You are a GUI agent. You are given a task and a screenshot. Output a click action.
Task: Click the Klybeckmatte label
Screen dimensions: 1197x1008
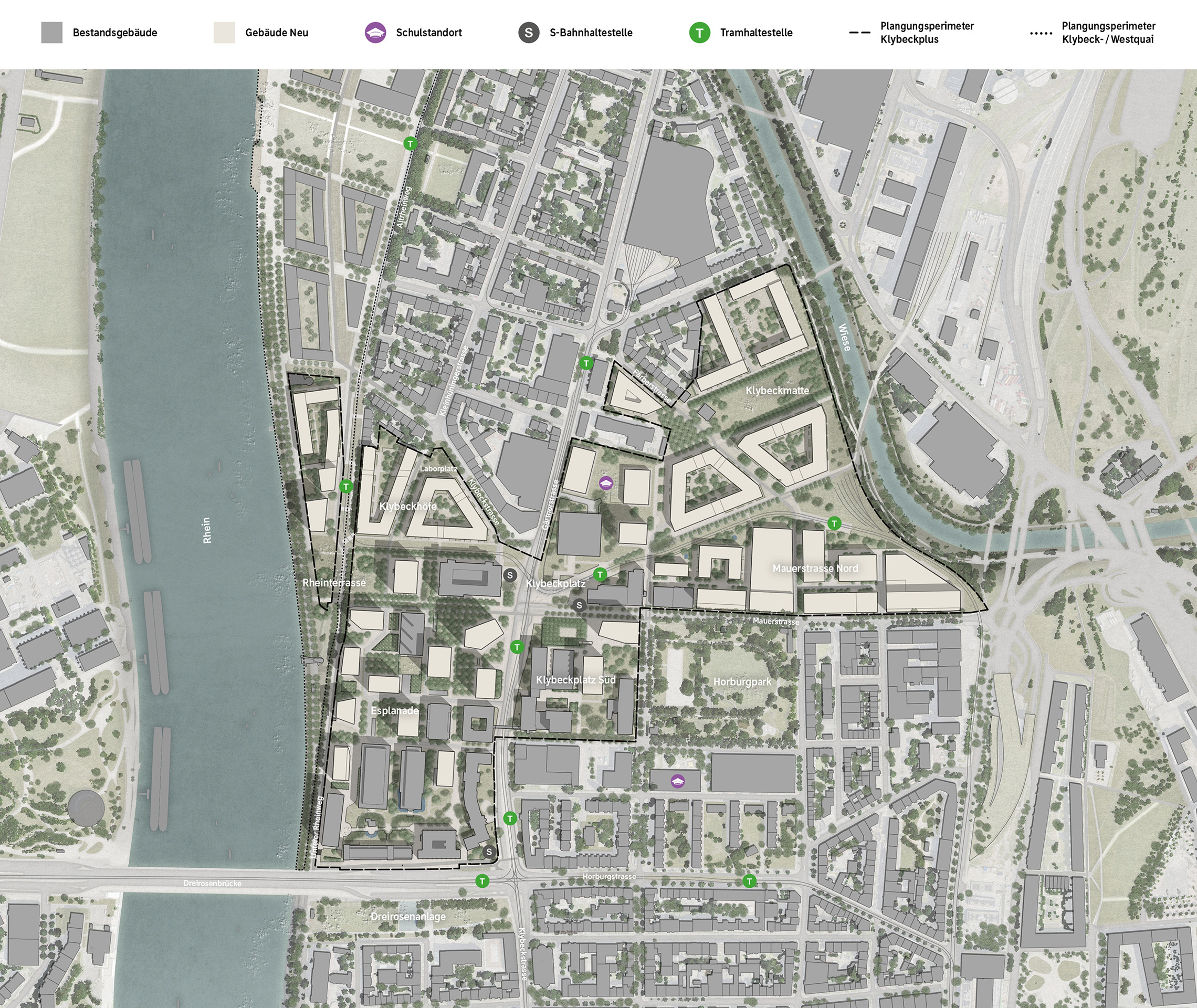click(777, 390)
